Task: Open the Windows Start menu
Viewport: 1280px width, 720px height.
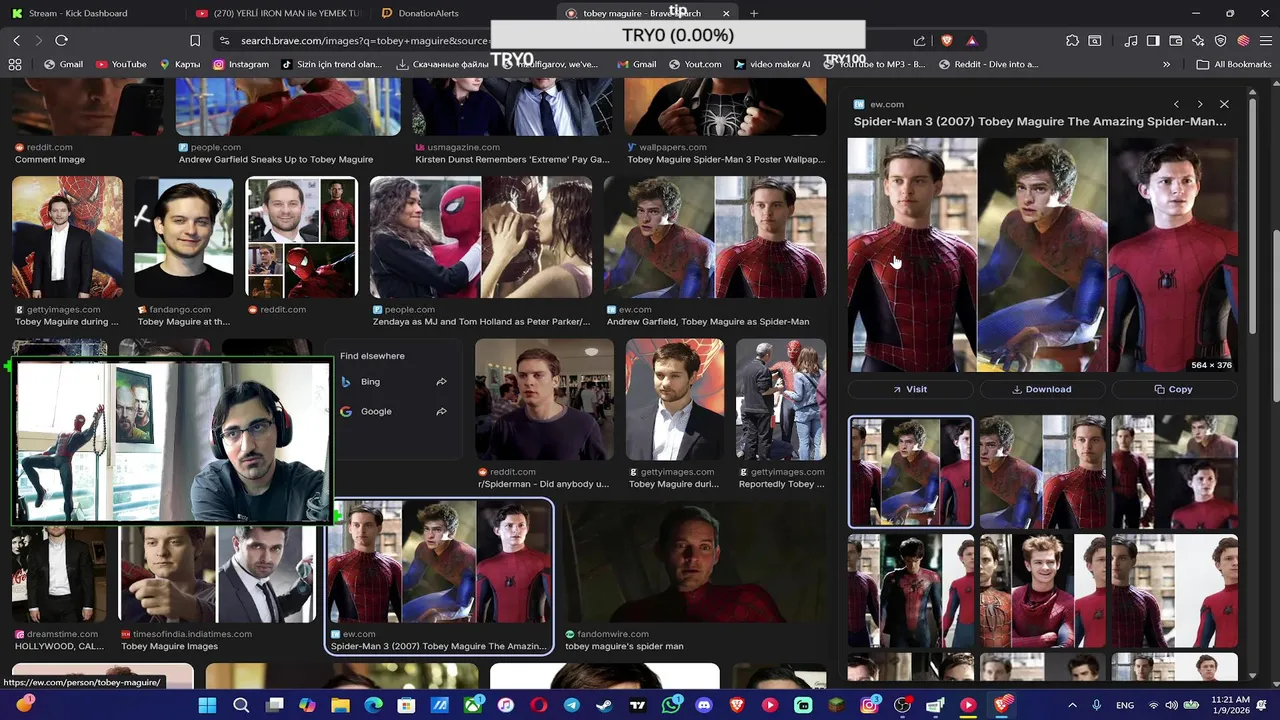Action: [207, 705]
